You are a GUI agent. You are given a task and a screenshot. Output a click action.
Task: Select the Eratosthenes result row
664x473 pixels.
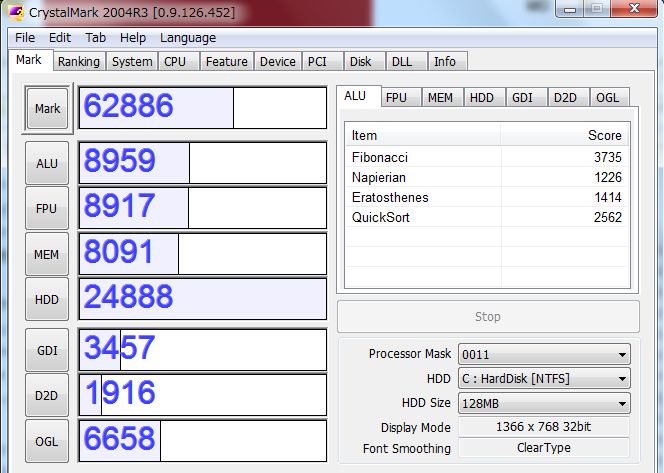click(x=487, y=197)
